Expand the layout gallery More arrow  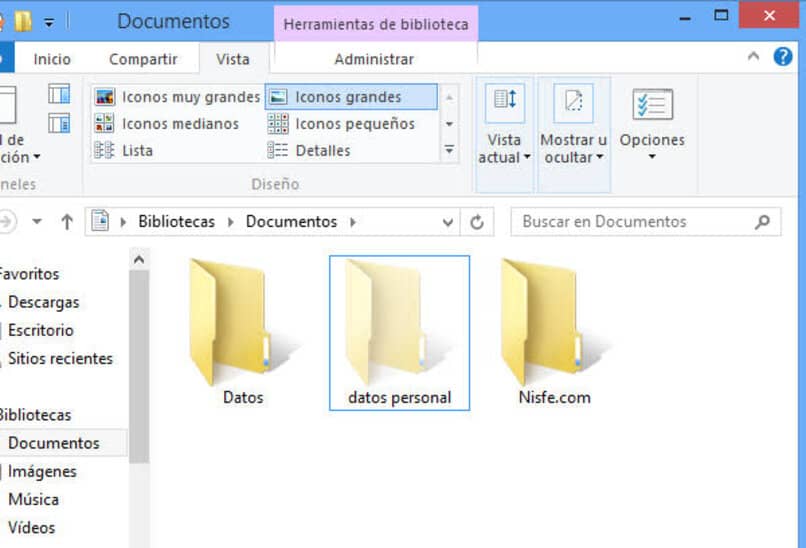[x=449, y=150]
